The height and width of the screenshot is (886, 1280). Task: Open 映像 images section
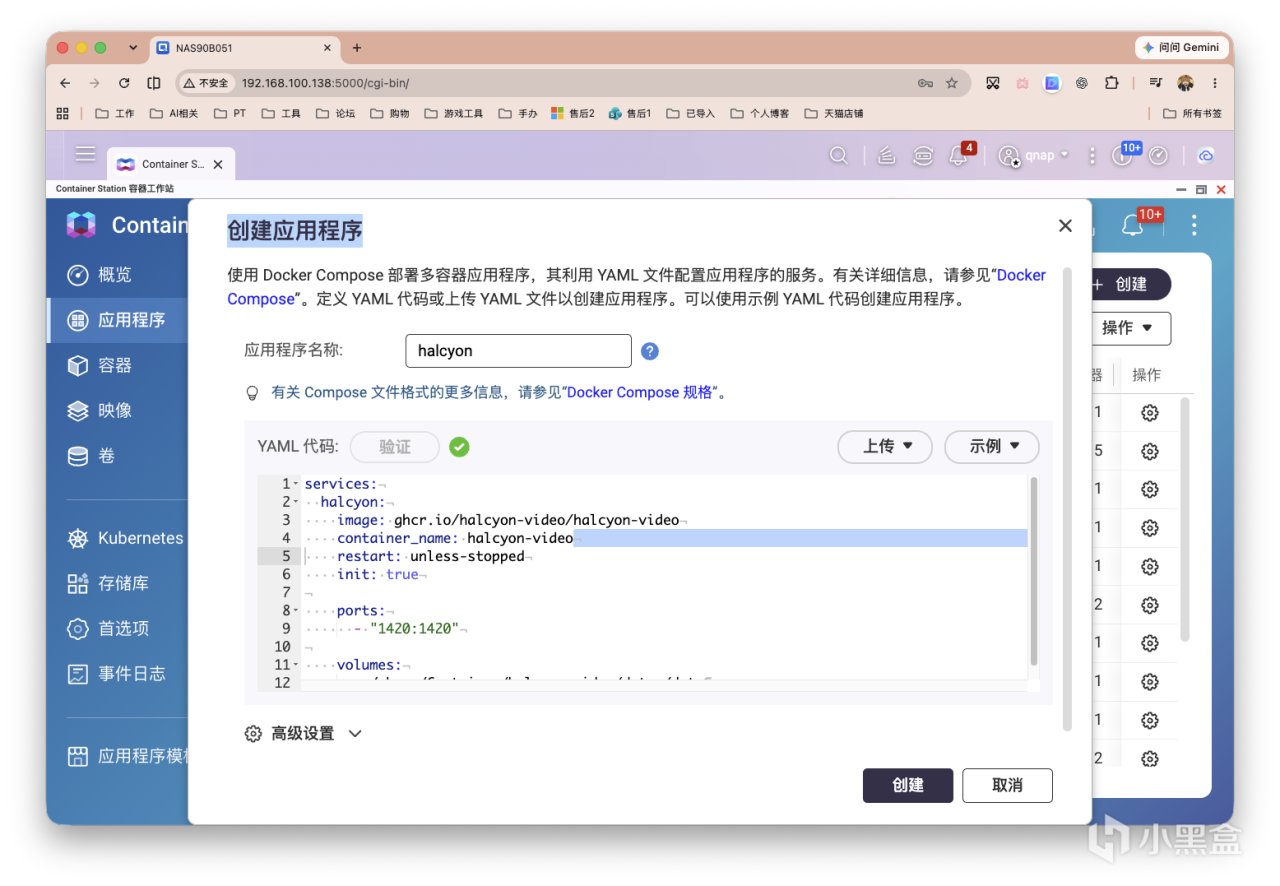[117, 411]
